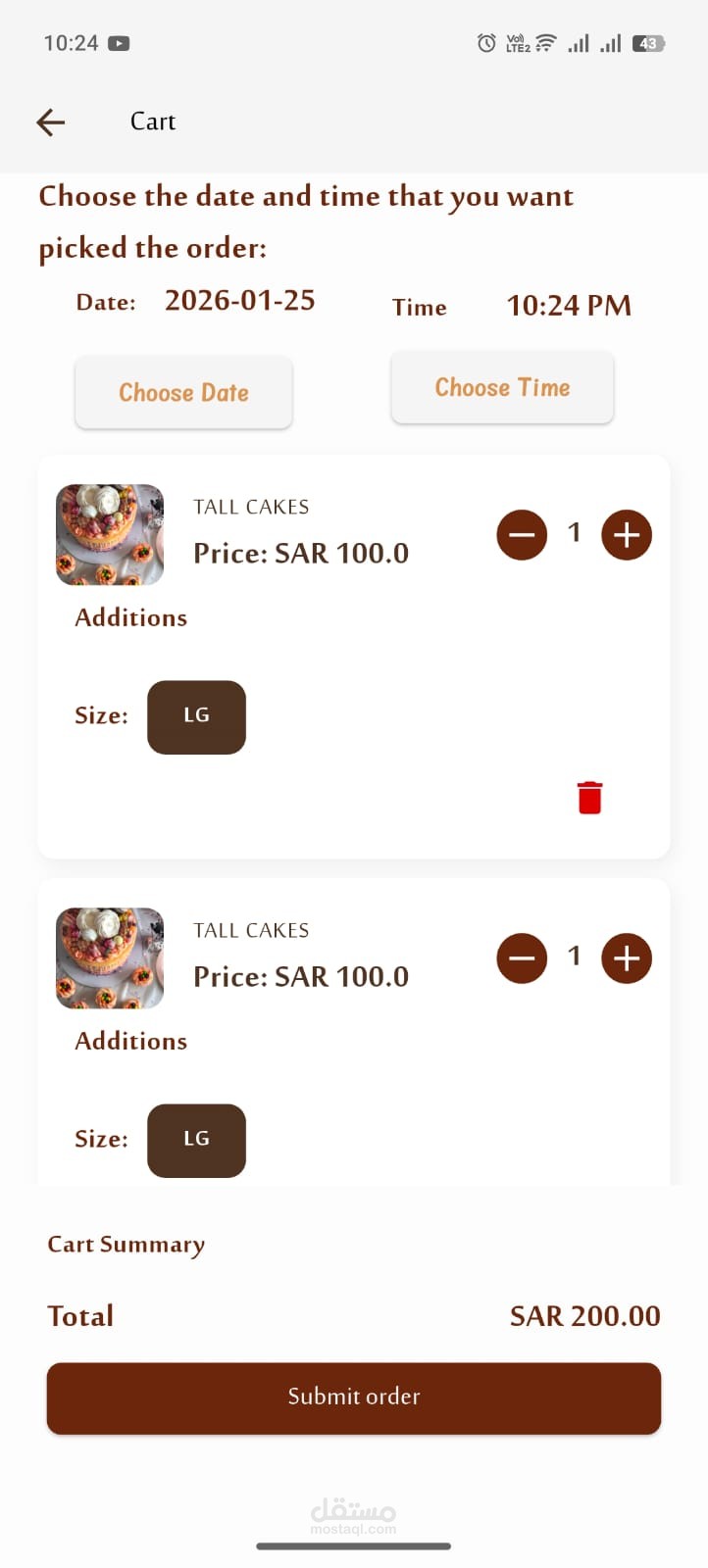Submit order button
Screen dimensions: 708x1568
click(x=354, y=1397)
